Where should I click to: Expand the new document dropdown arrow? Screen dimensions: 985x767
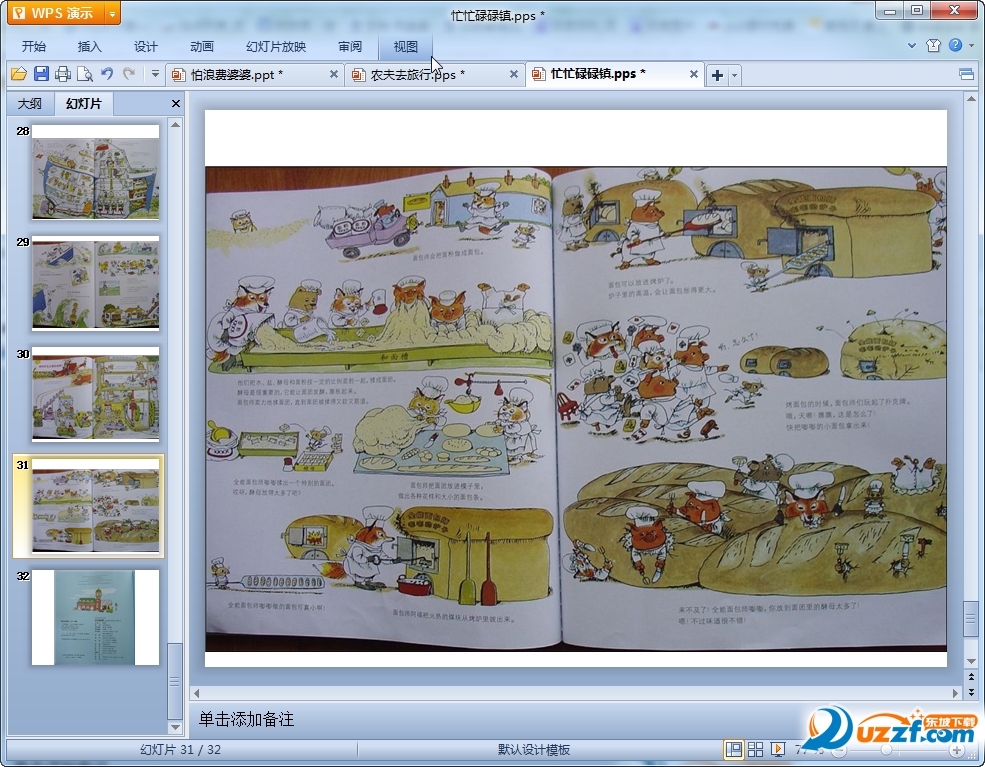[734, 75]
